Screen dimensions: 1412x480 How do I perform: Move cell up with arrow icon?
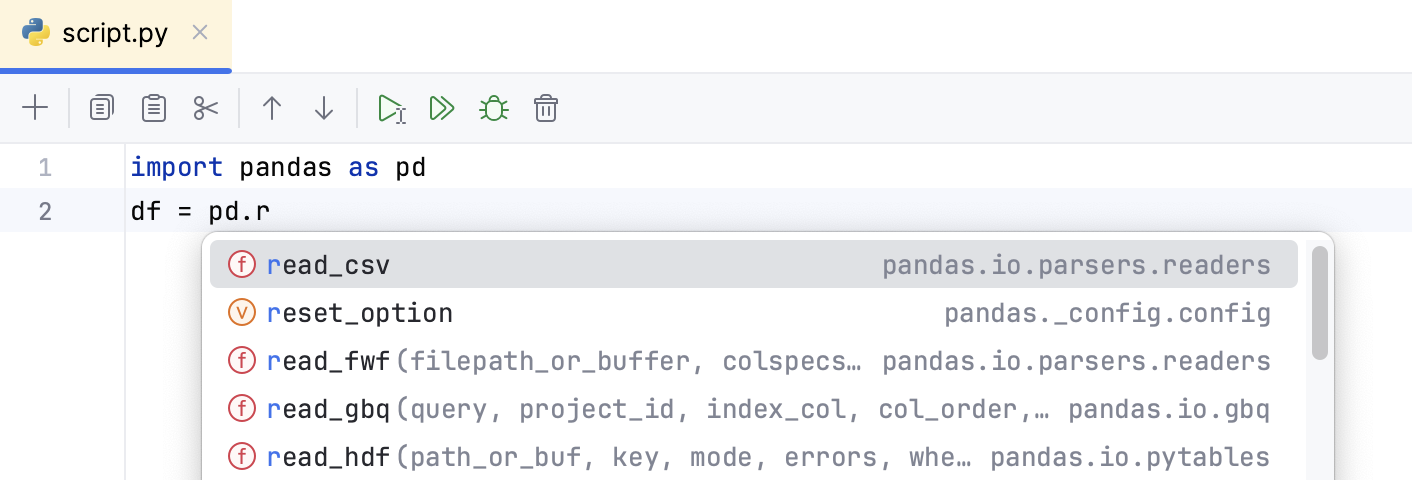pos(271,108)
